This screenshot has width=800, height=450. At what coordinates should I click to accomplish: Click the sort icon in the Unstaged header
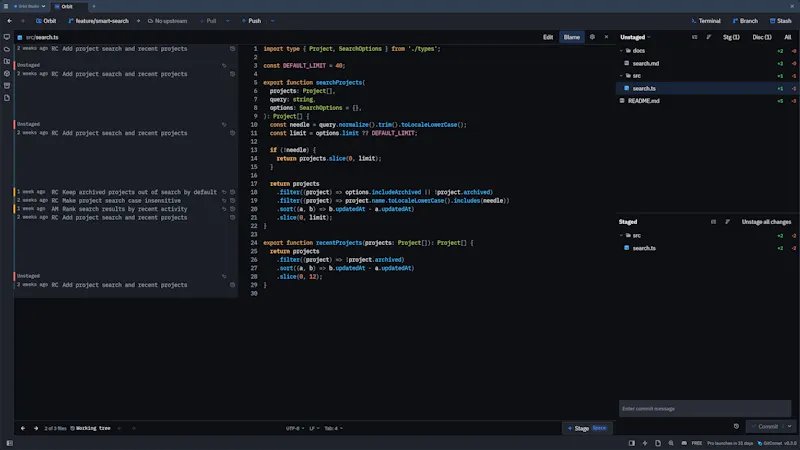pyautogui.click(x=709, y=37)
